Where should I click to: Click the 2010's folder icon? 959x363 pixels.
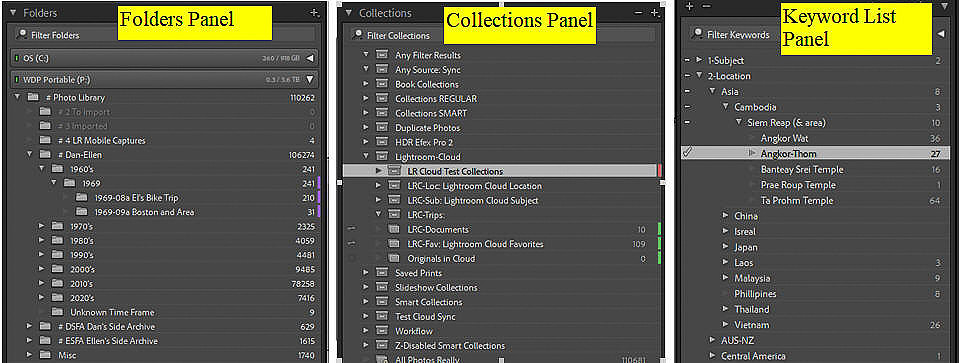pos(57,284)
